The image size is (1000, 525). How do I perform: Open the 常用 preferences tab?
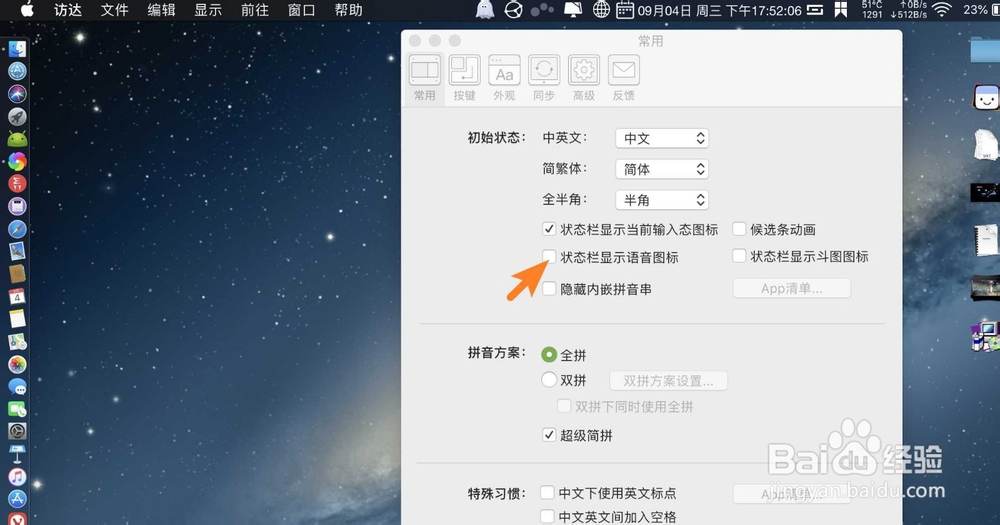point(424,78)
